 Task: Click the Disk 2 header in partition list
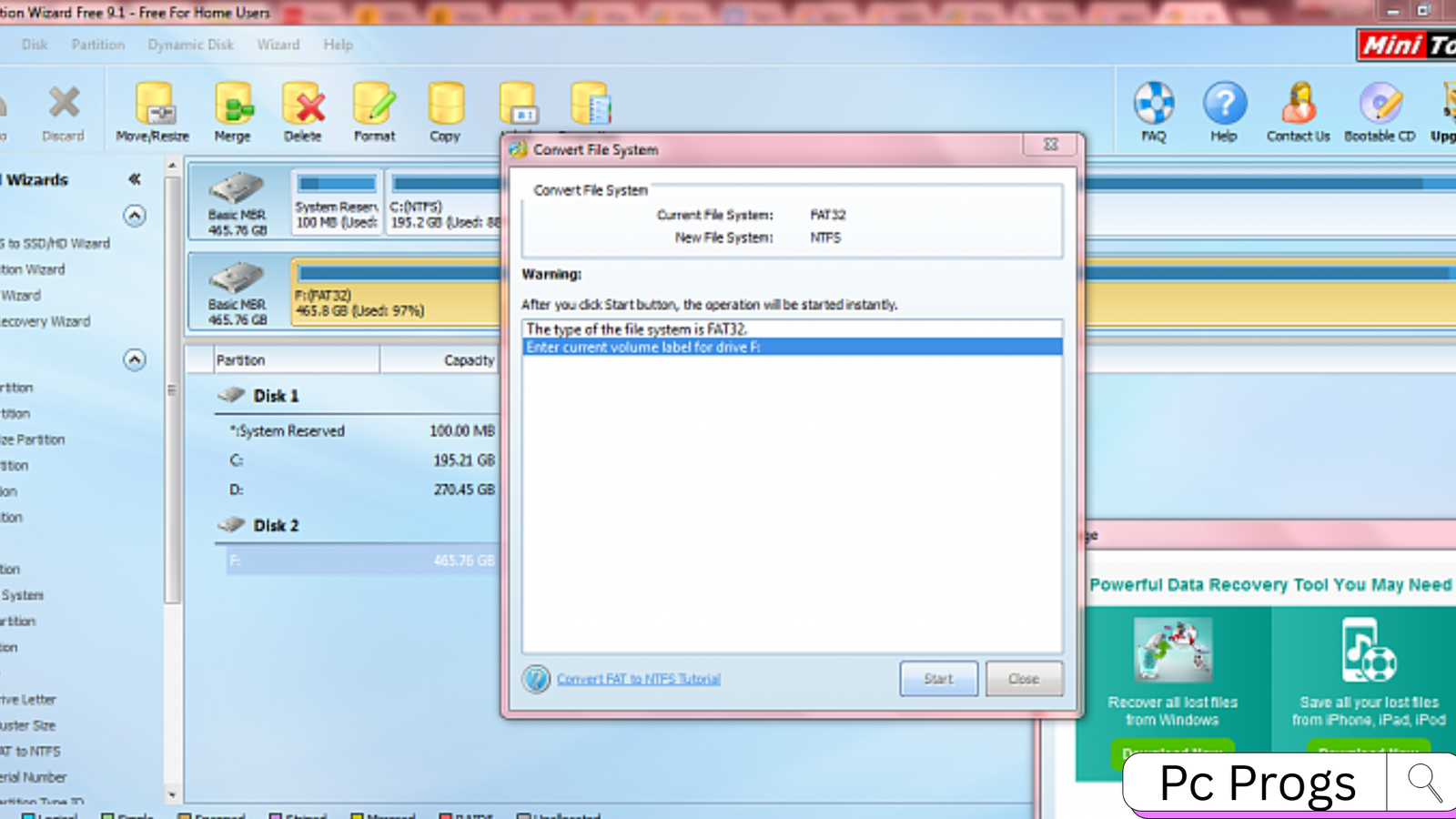pos(276,525)
